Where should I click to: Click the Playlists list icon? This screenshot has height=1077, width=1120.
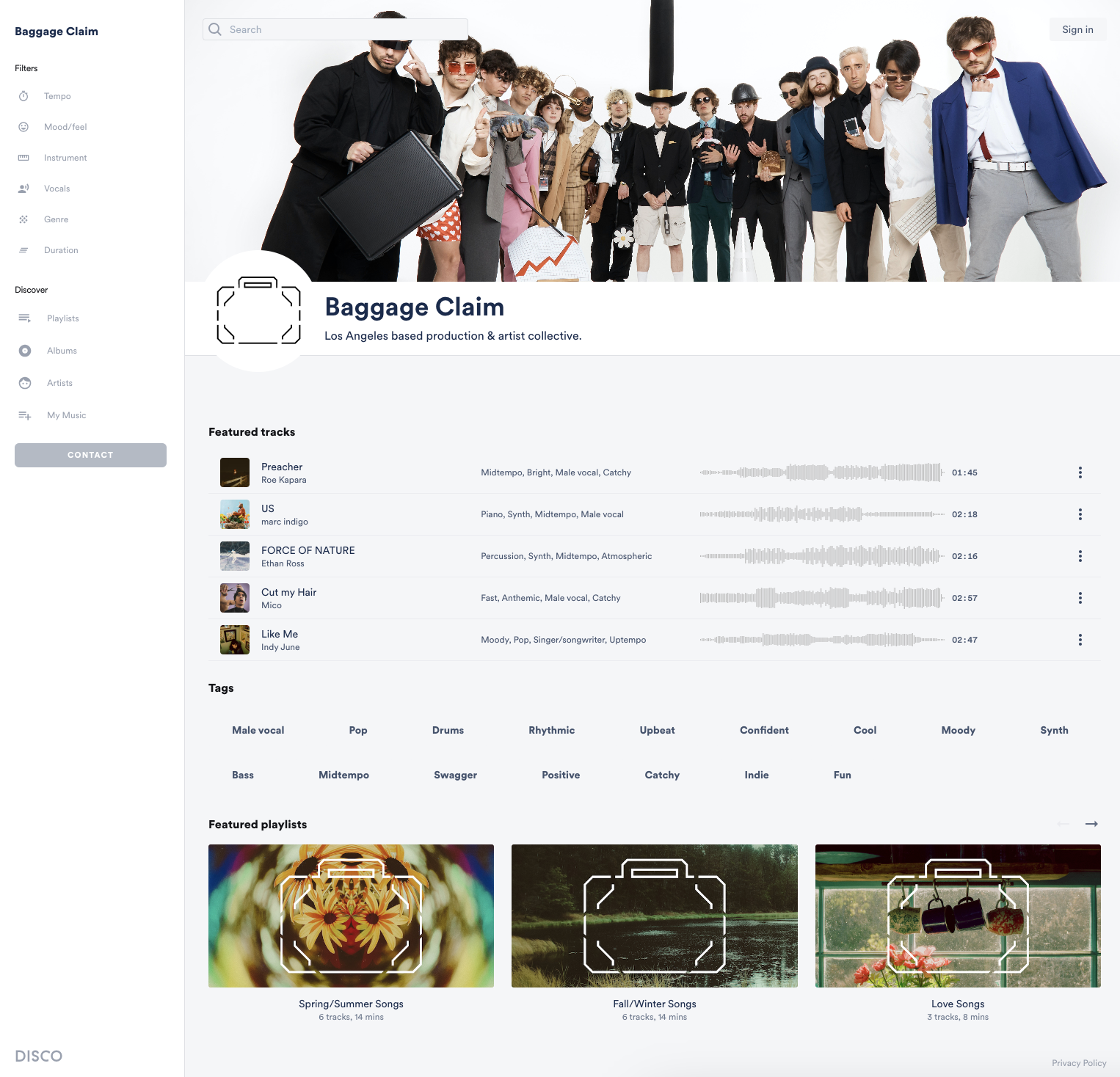tap(25, 318)
